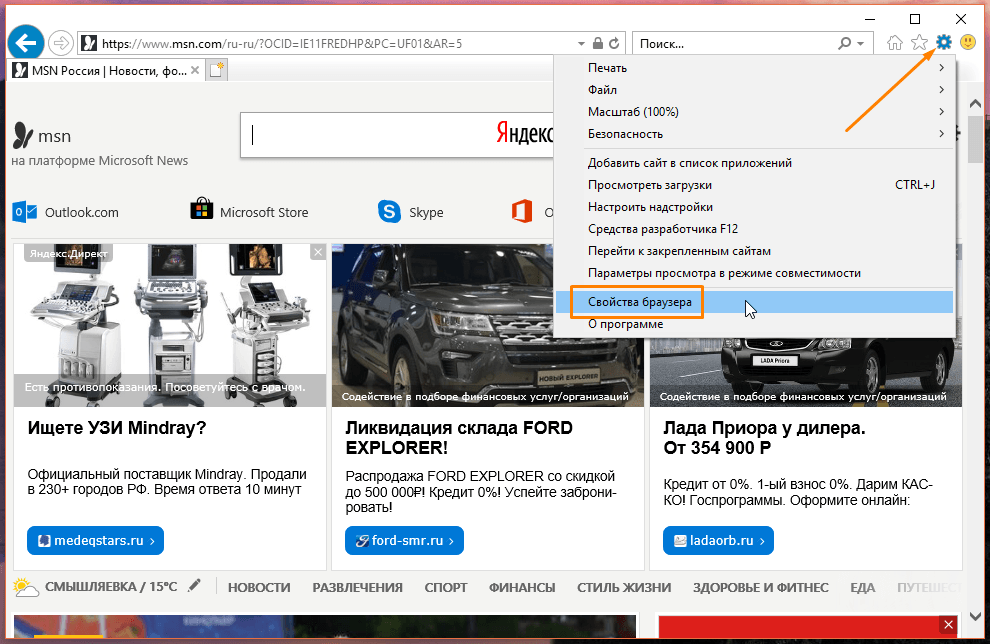Choose Перейти к закрепленным сайтам
Image resolution: width=990 pixels, height=644 pixels.
755,251
